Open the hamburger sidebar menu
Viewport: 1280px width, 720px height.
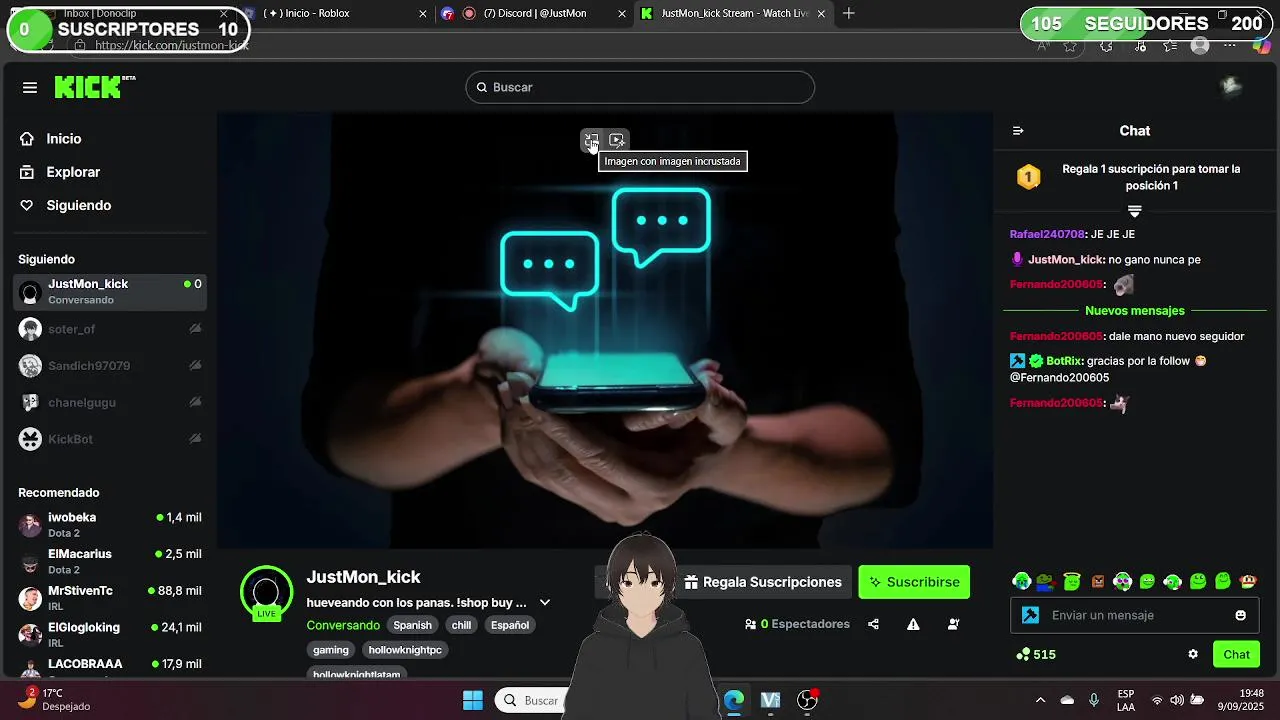(30, 88)
